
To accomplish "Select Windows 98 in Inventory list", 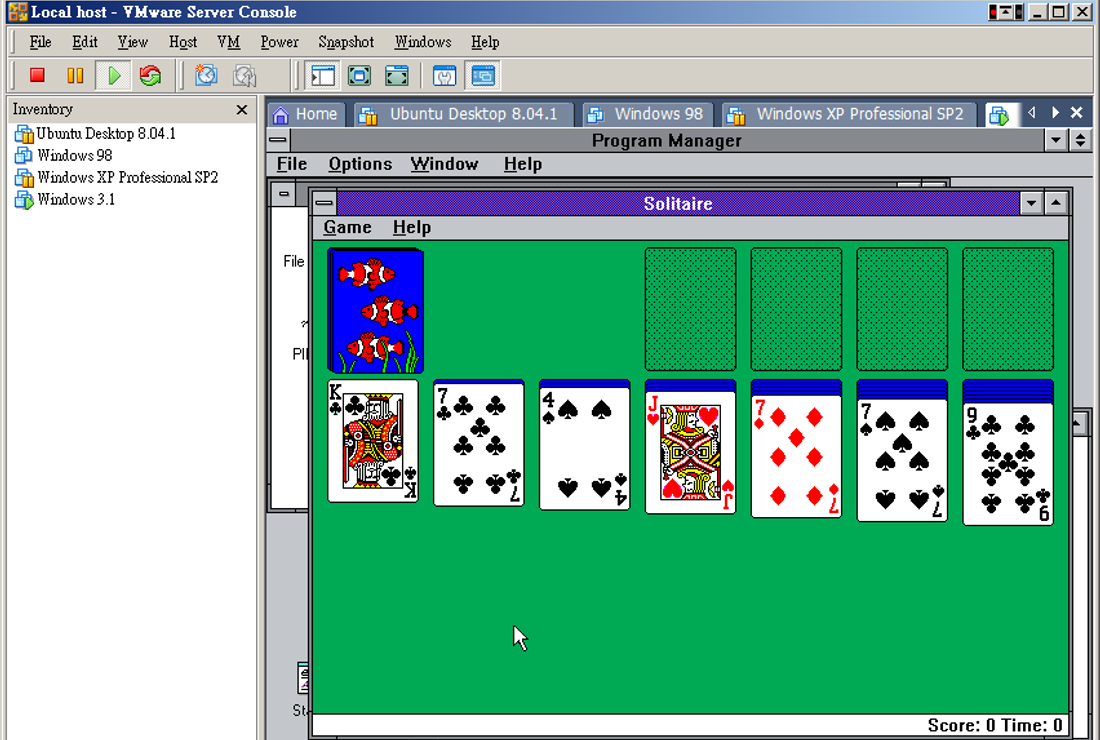I will tap(64, 155).
